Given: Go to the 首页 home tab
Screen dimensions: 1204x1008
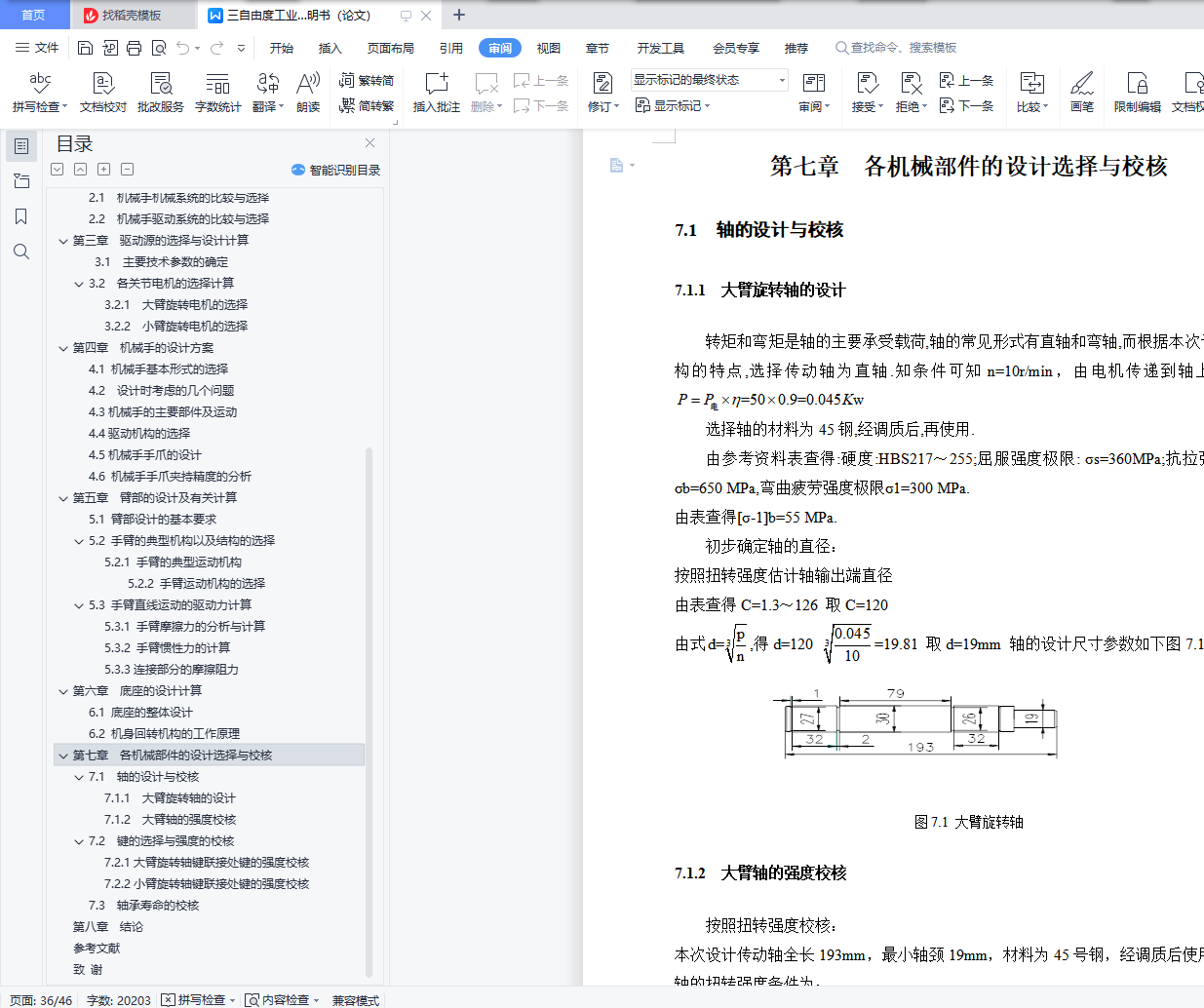Looking at the screenshot, I should point(33,15).
